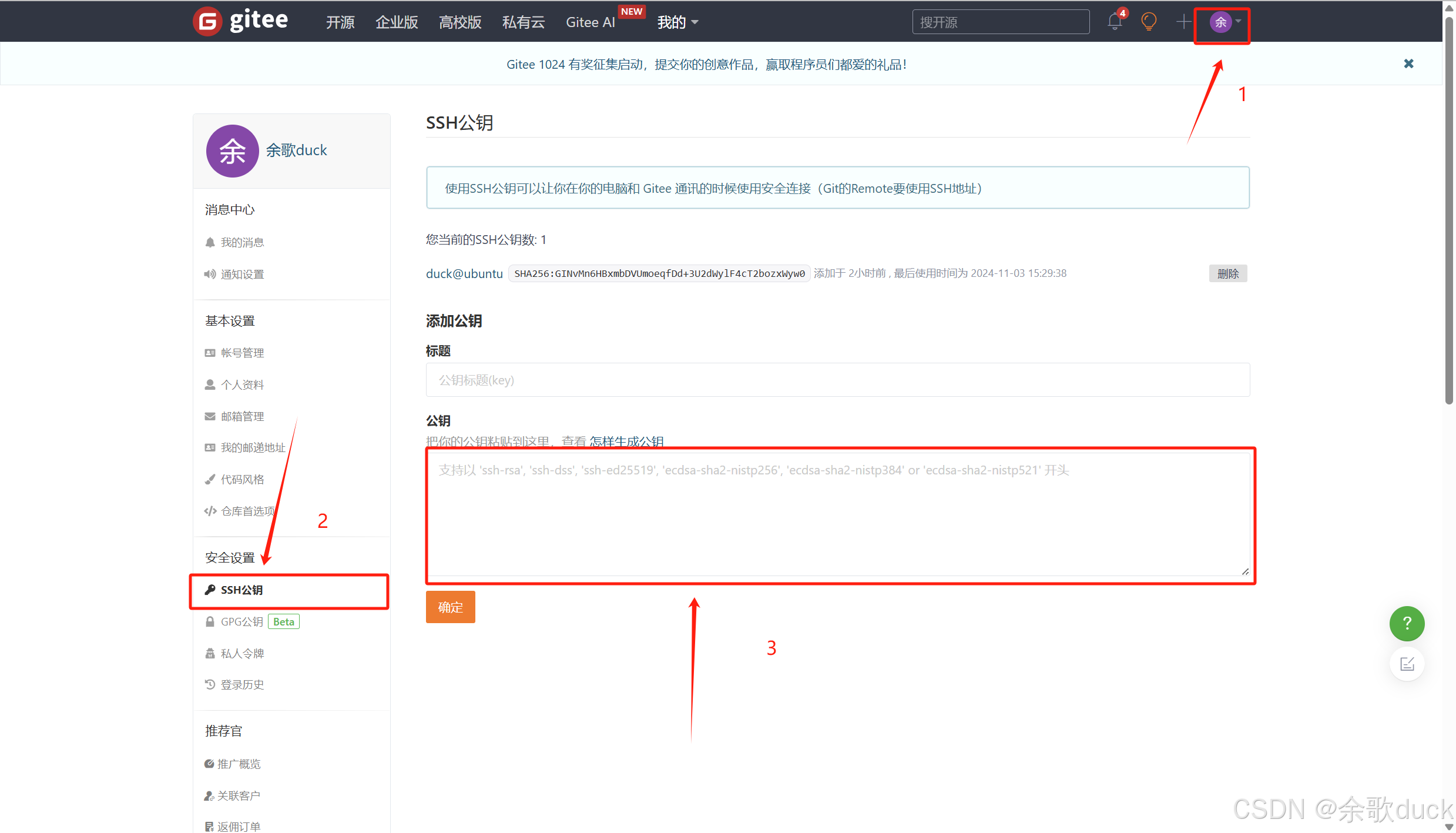Click the orange lightbulb icon
Screen dimensions: 1456x833
pos(1149,22)
